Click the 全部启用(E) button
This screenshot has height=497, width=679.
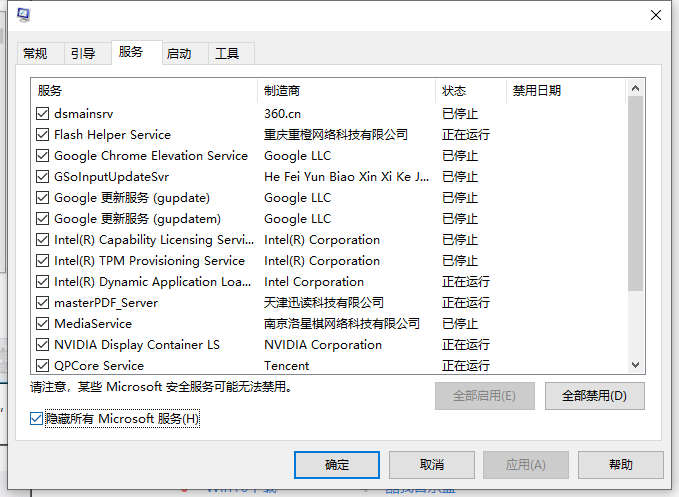click(485, 396)
